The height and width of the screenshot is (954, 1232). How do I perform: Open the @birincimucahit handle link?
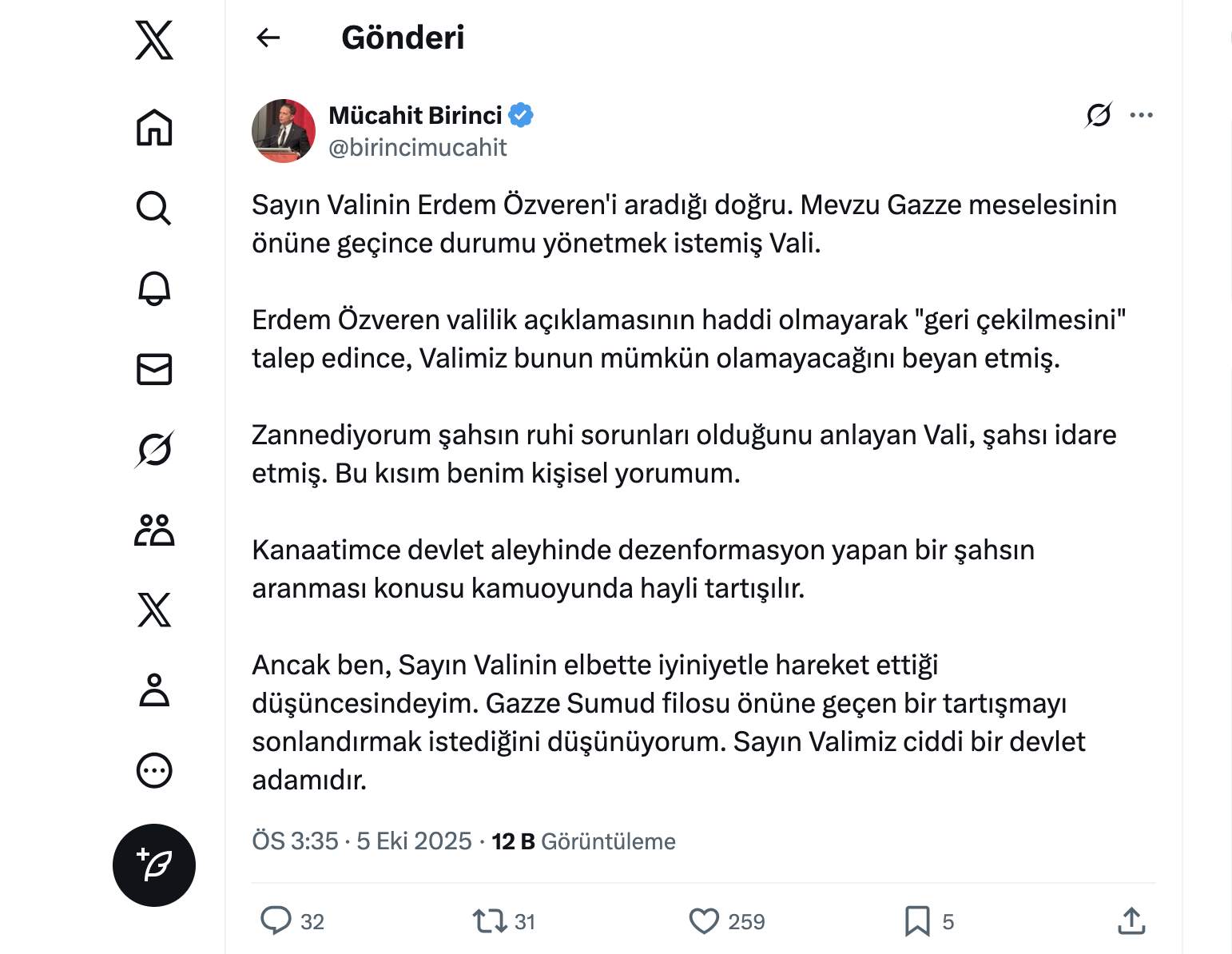pos(418,148)
